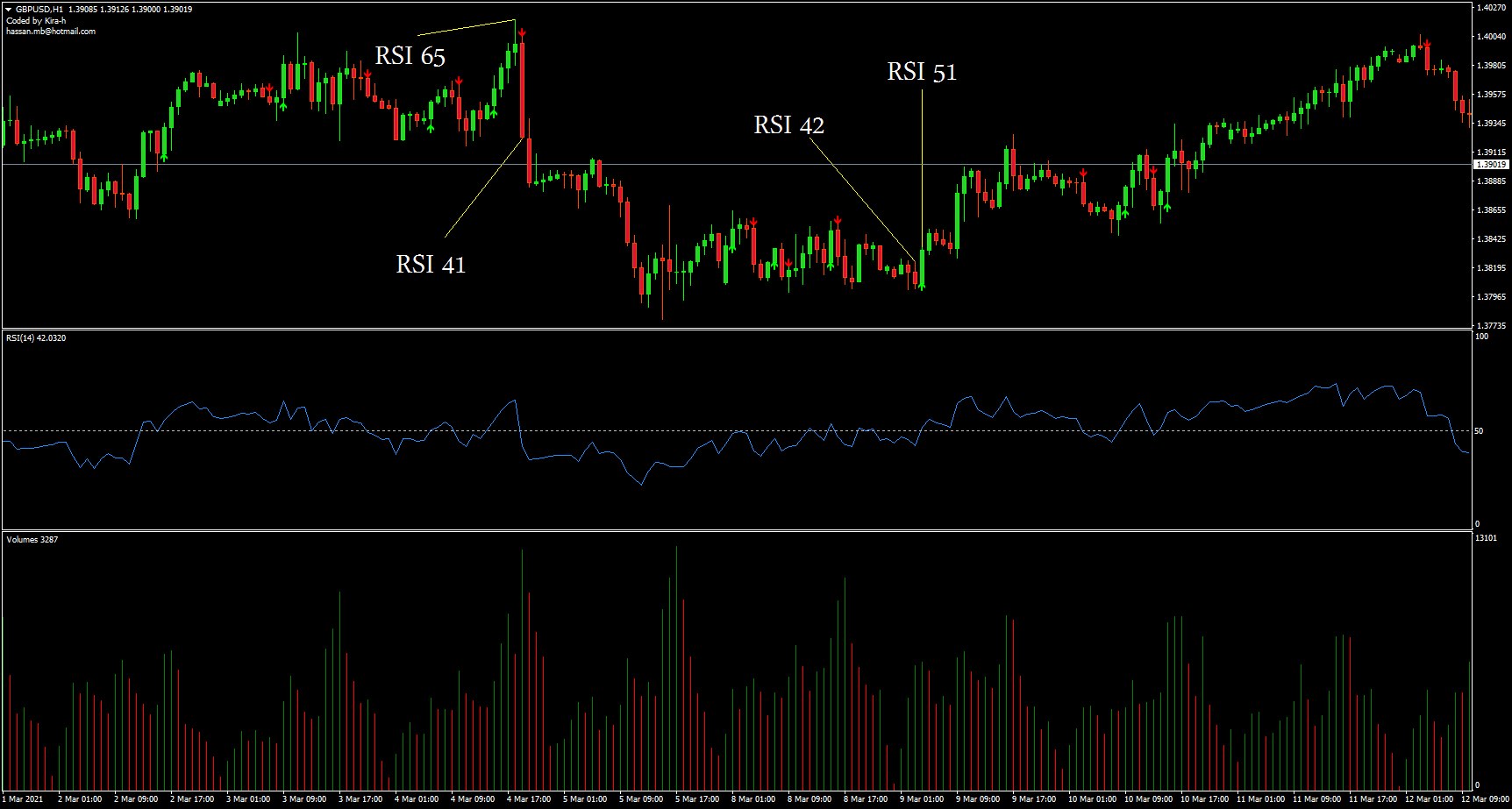Click the 5 Mar 09:00 time axis label

pyautogui.click(x=640, y=798)
